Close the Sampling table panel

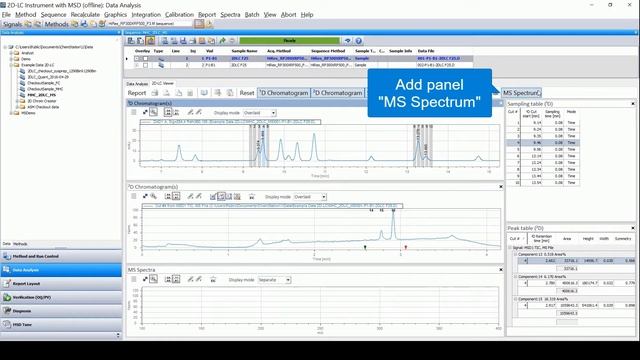pos(633,104)
